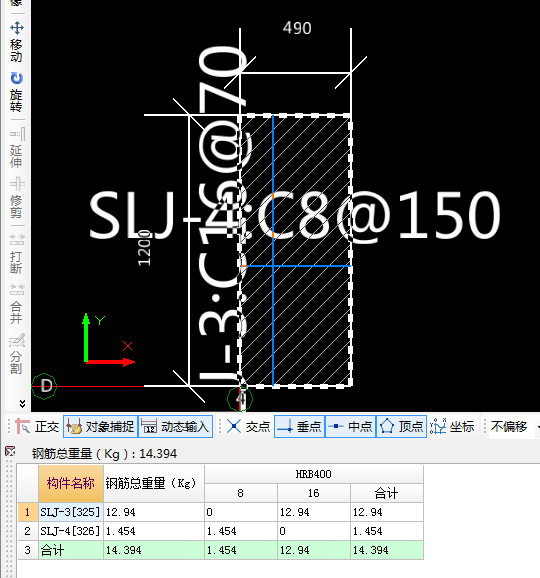Viewport: 540px width, 578px height.
Task: Click SLJ-4 diameter 8 cell 1.454
Action: (241, 531)
